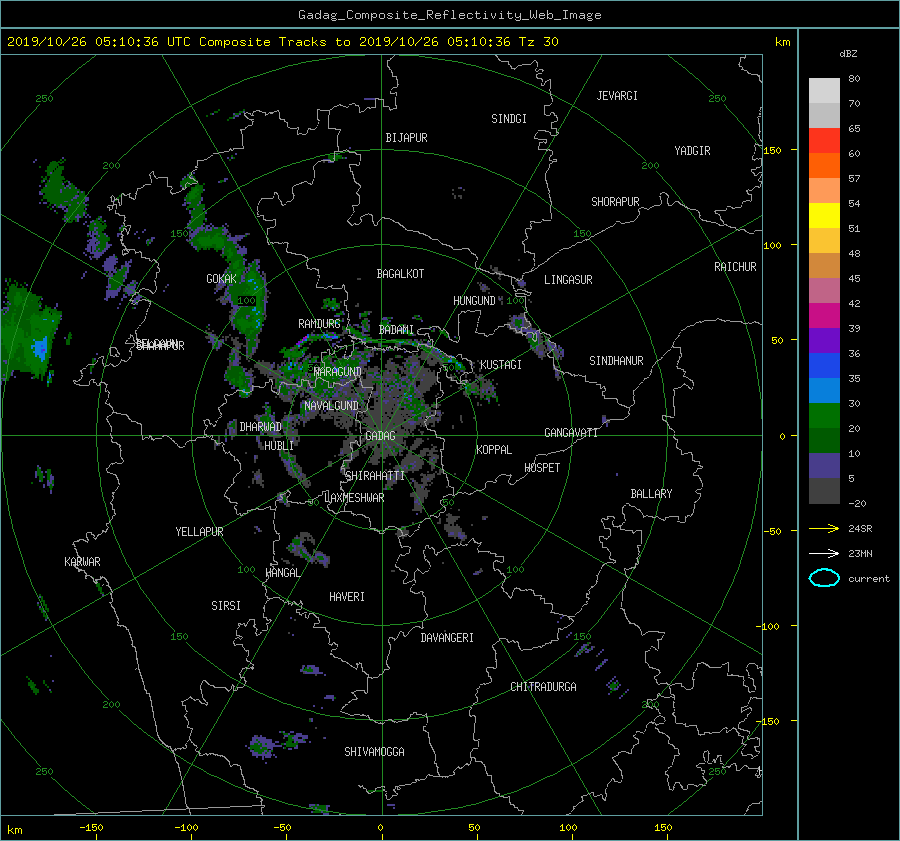Click the white 23MN track arrow in legend

824,553
